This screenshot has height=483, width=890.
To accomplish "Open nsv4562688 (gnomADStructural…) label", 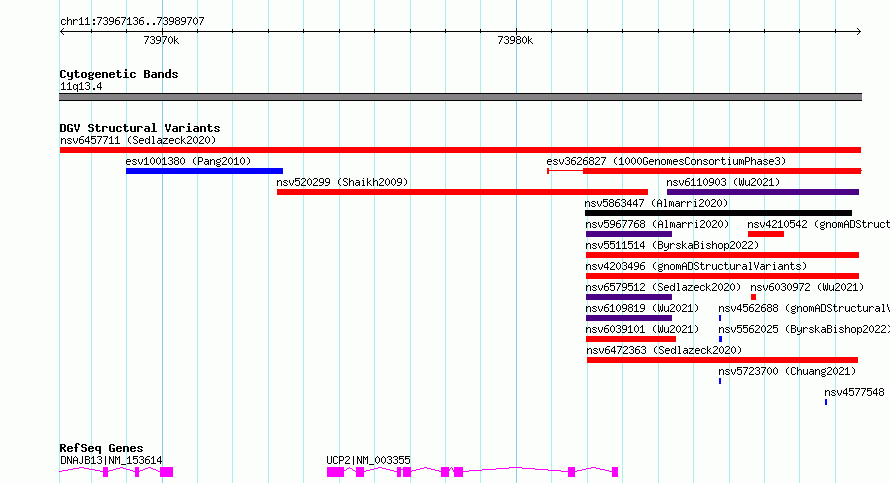I will pyautogui.click(x=804, y=308).
